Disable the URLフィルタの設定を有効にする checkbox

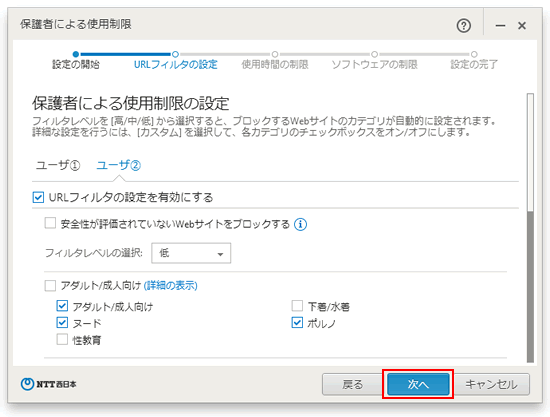tap(38, 197)
